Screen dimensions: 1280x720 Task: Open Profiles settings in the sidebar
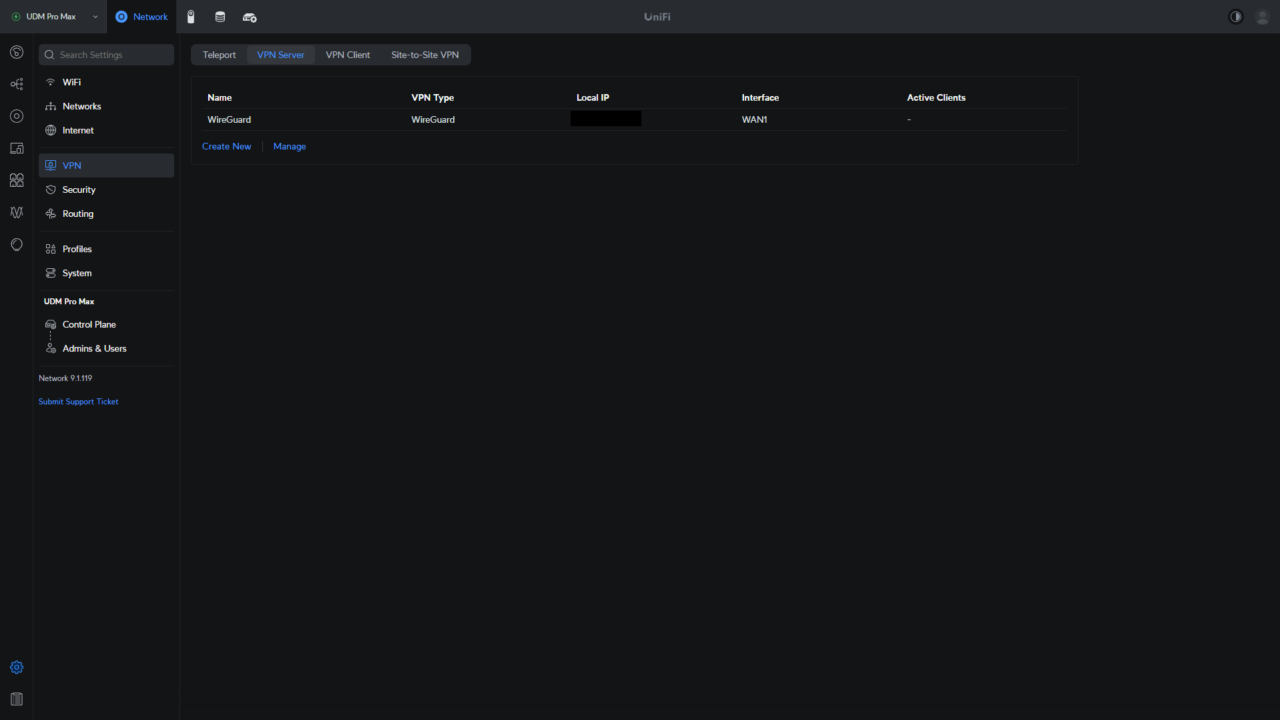tap(106, 248)
